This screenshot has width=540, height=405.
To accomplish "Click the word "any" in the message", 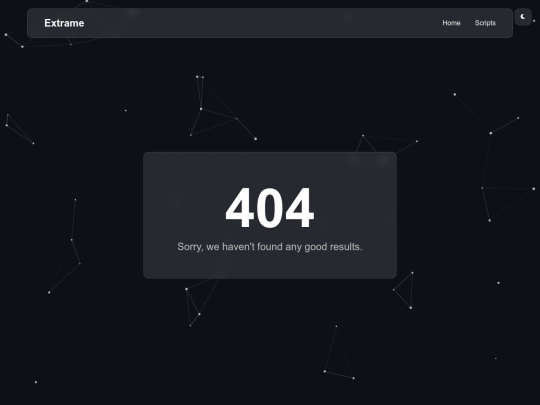I will pyautogui.click(x=293, y=248).
